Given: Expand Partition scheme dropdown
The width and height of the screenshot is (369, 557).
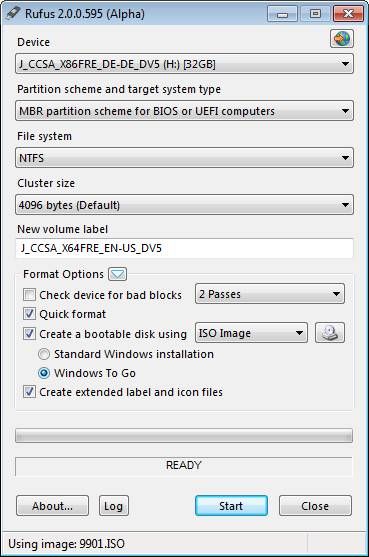Looking at the screenshot, I should point(184,111).
